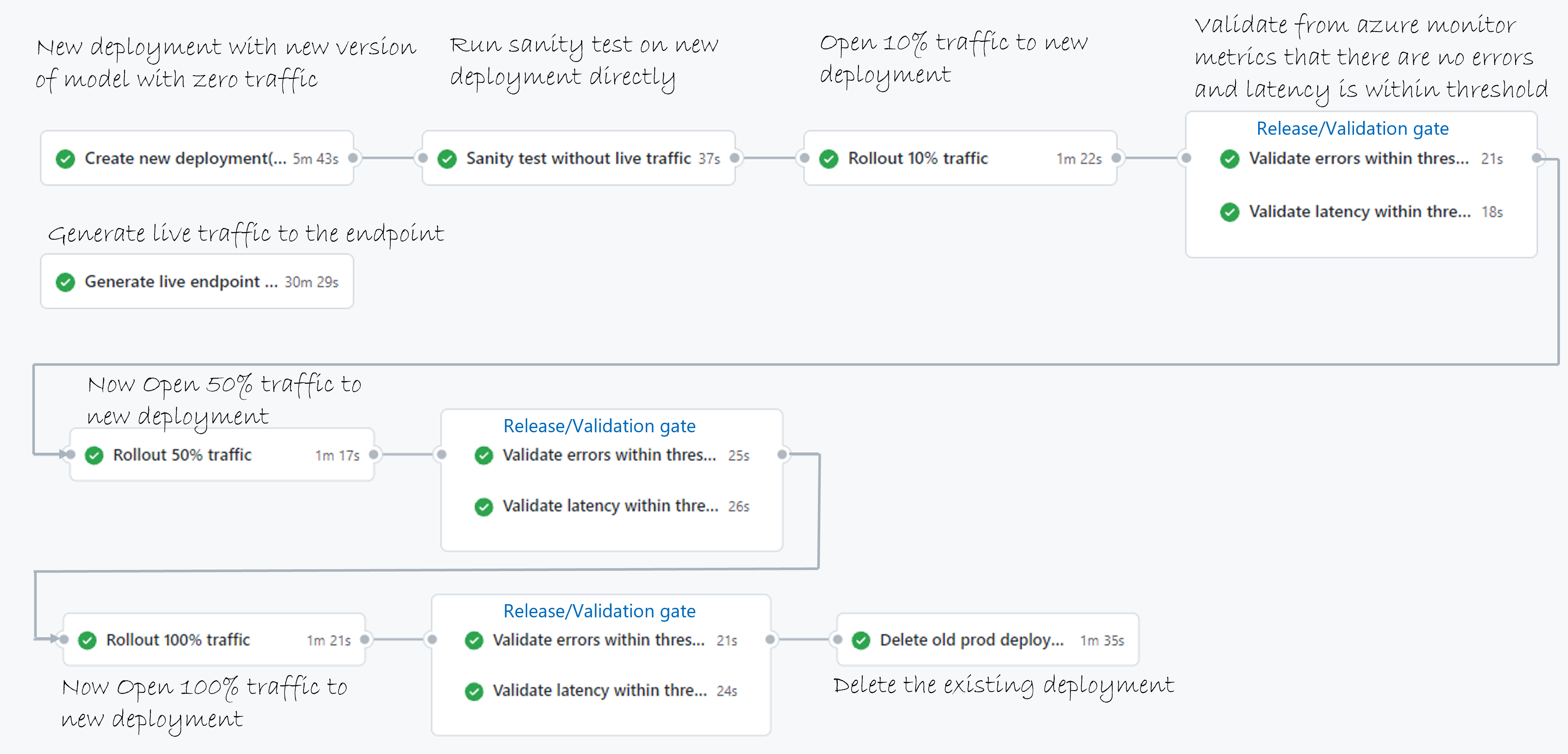Click success icon beside Sanity test job

pyautogui.click(x=447, y=159)
